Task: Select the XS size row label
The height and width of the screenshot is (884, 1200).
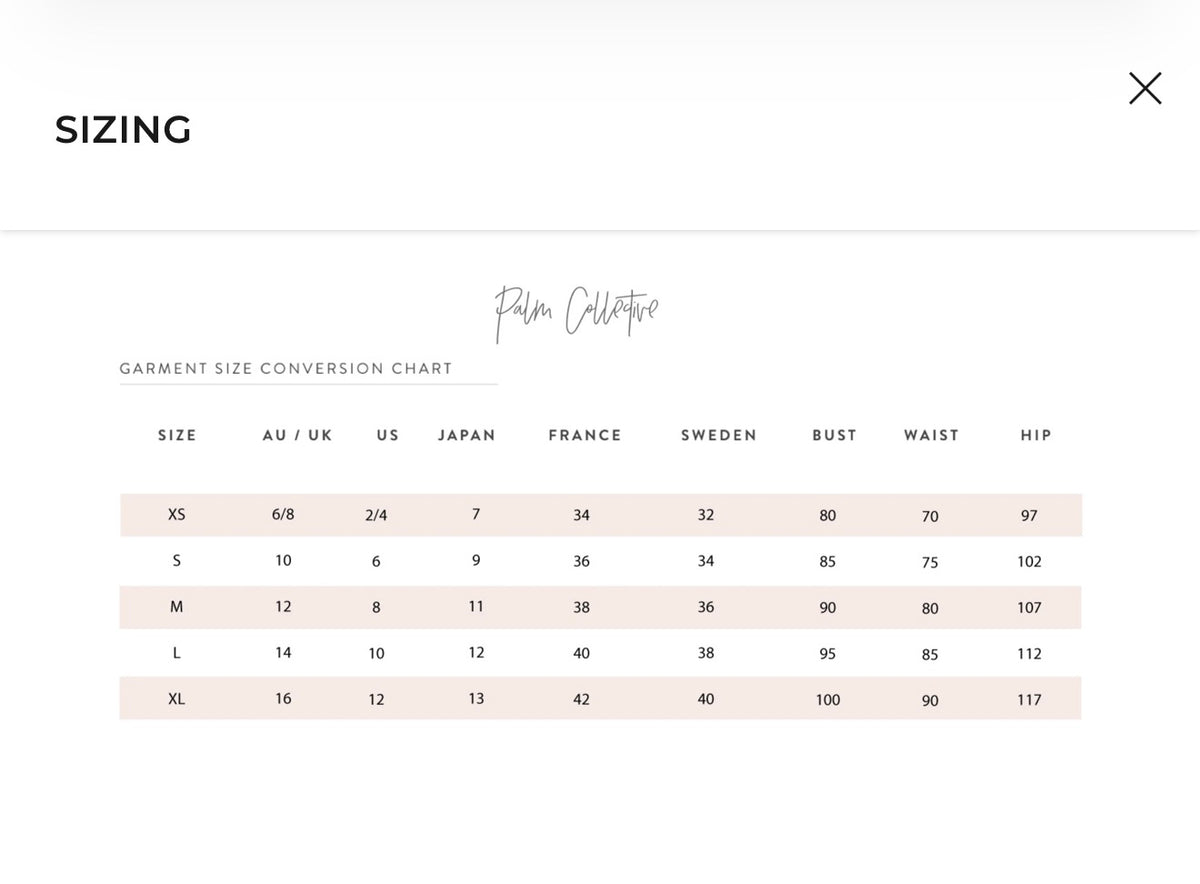Action: pos(177,515)
